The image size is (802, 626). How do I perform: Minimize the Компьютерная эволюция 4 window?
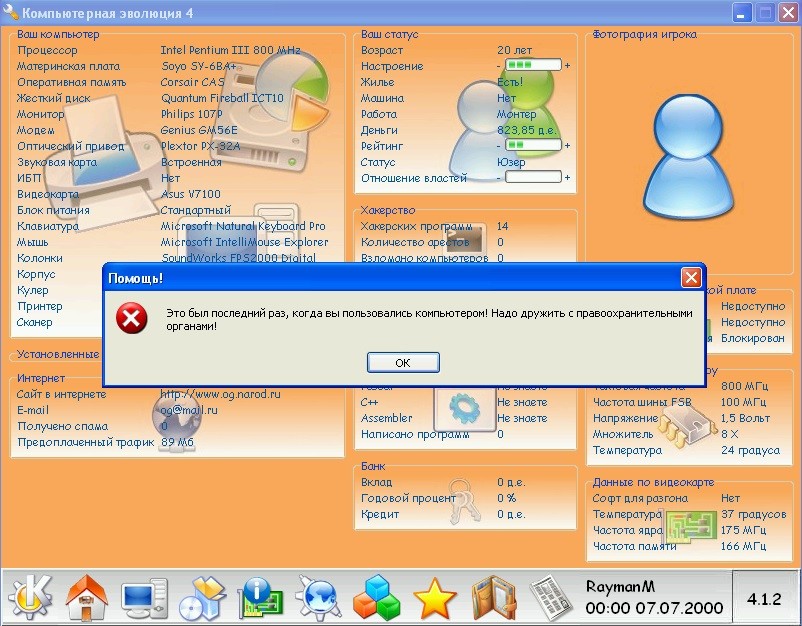point(741,13)
